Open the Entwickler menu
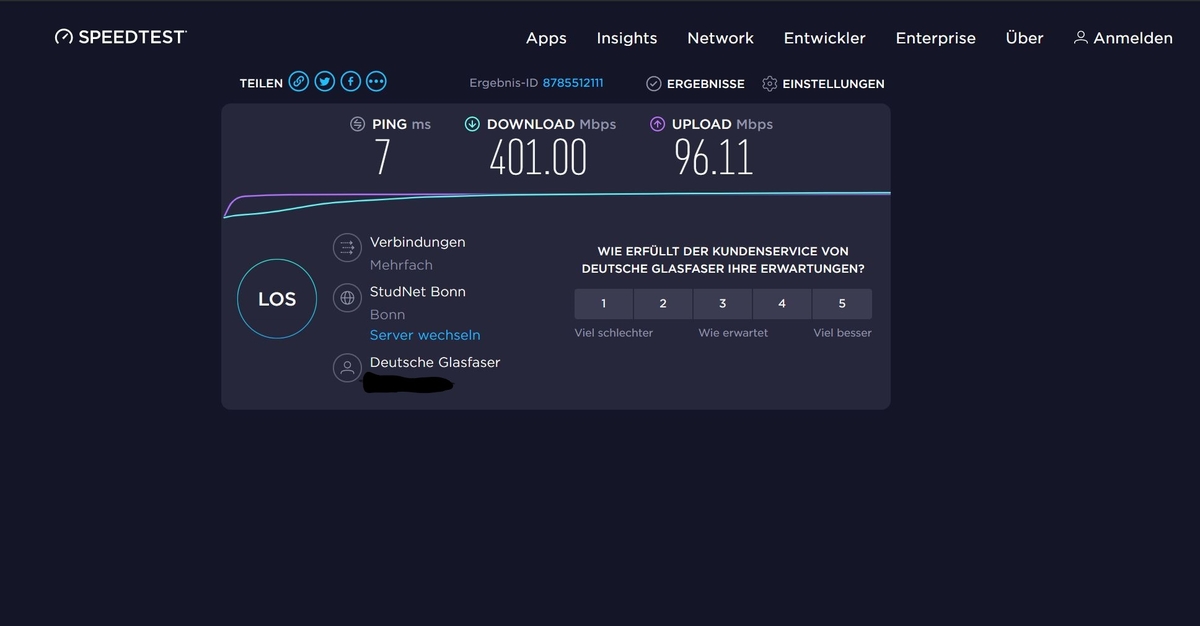The width and height of the screenshot is (1200, 626). (x=825, y=38)
